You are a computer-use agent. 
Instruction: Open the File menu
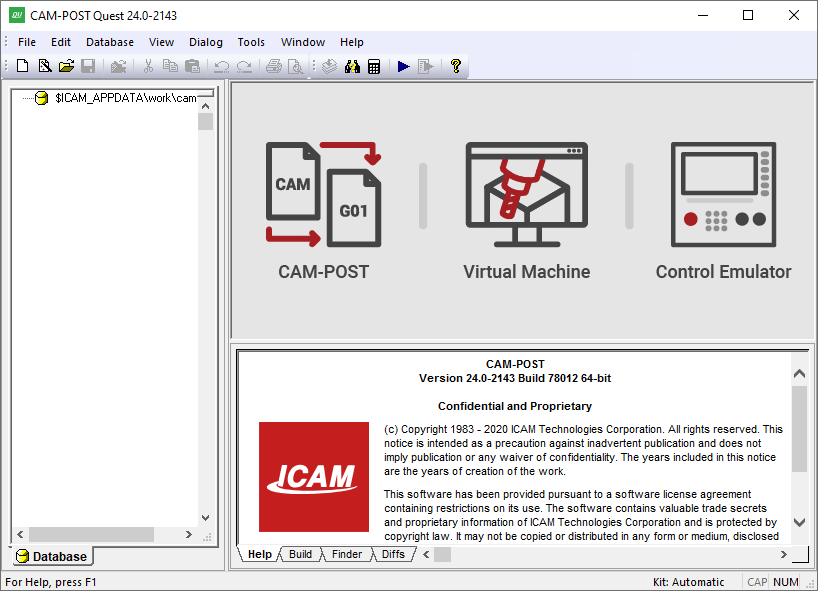pyautogui.click(x=27, y=42)
